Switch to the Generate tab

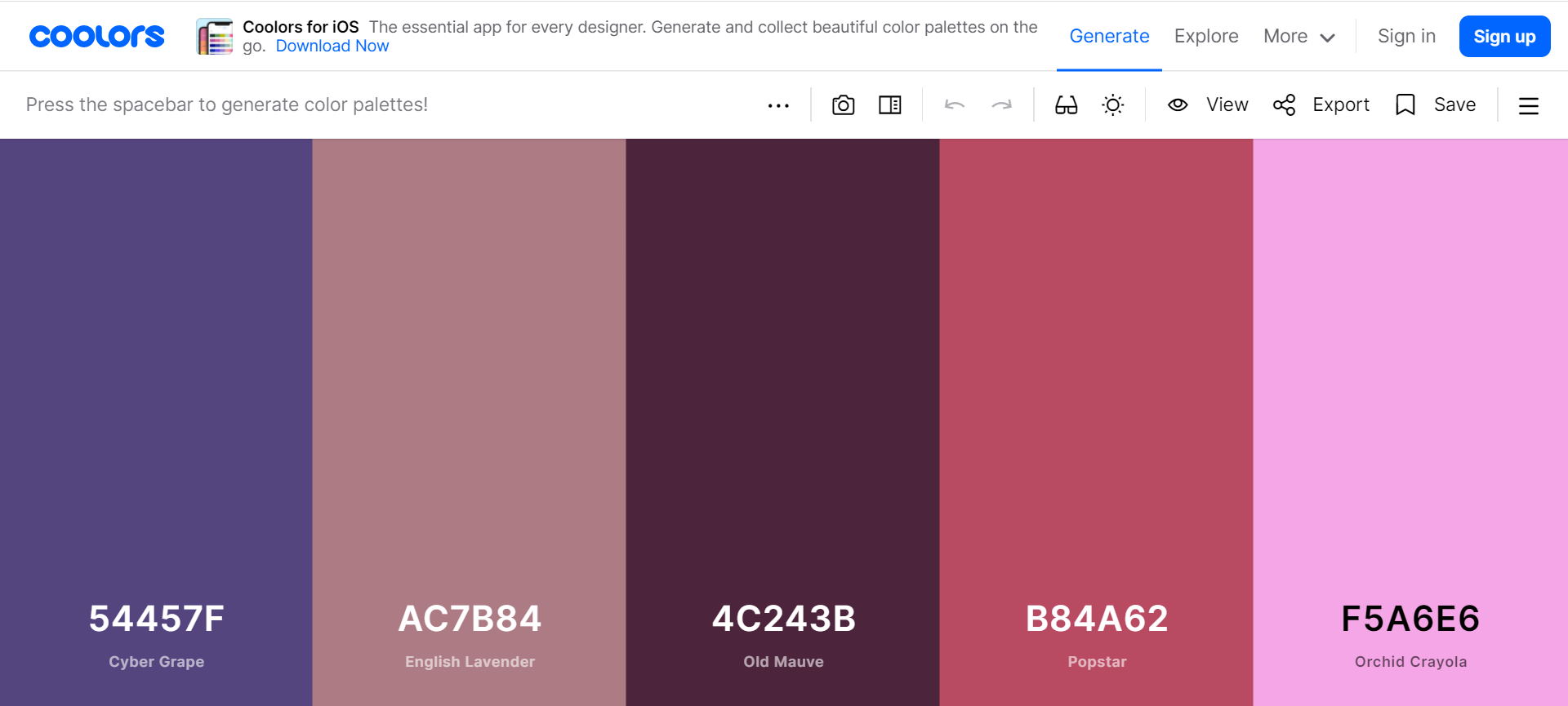(x=1109, y=36)
